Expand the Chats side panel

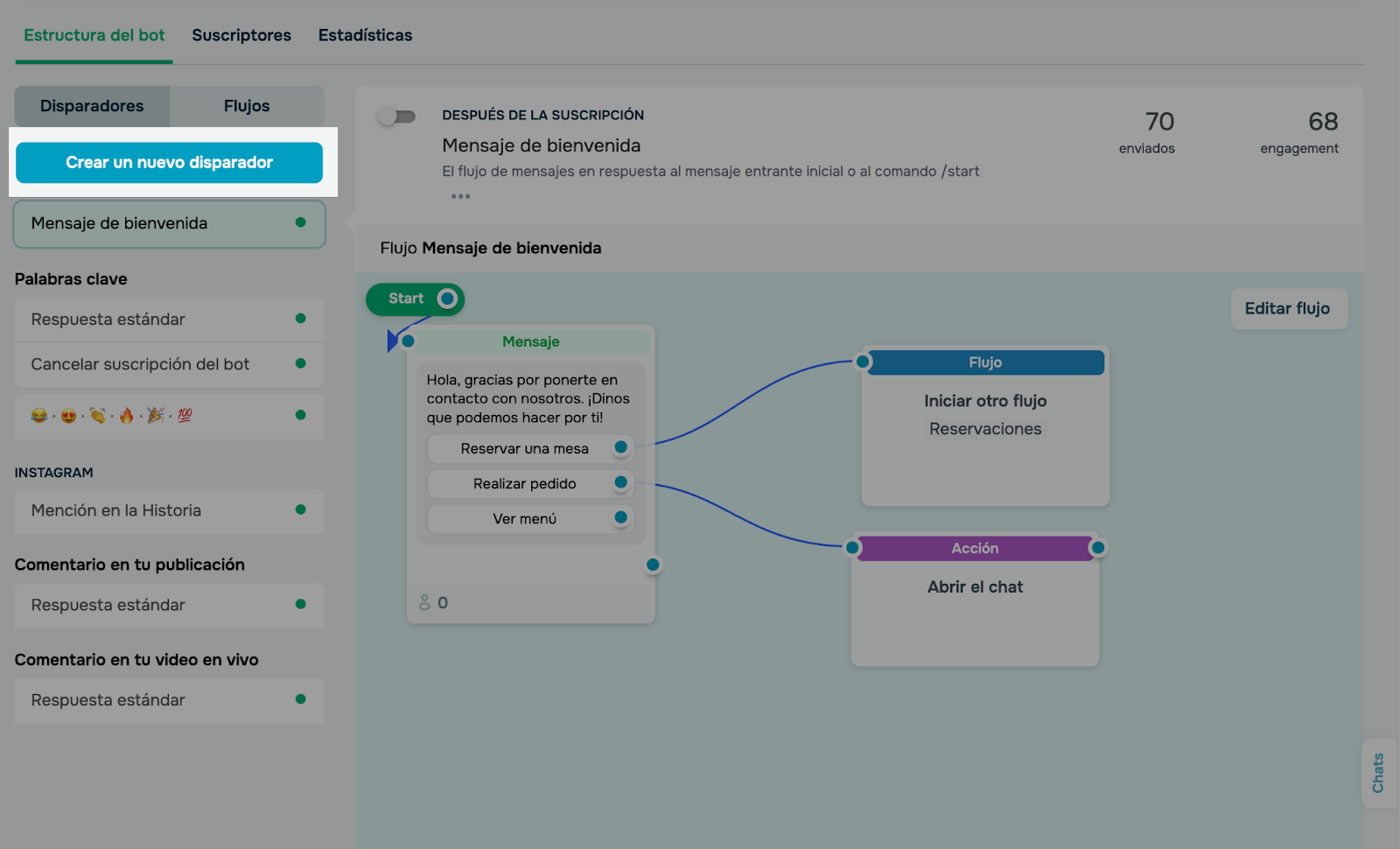coord(1378,773)
